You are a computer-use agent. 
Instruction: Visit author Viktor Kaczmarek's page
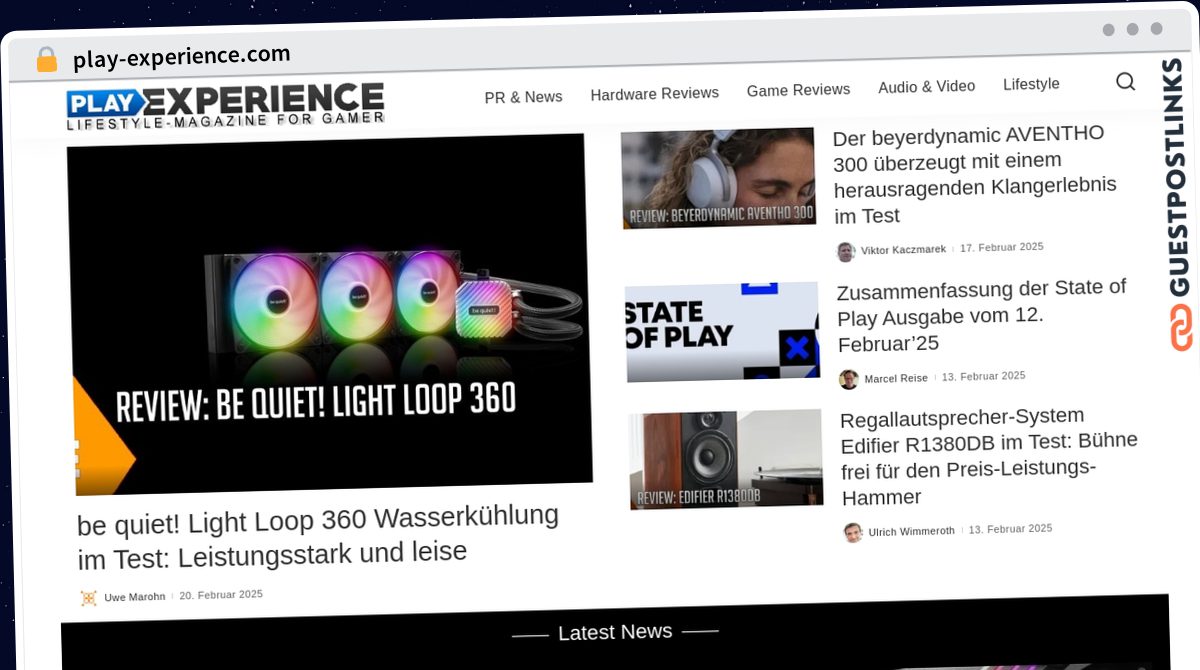point(903,249)
